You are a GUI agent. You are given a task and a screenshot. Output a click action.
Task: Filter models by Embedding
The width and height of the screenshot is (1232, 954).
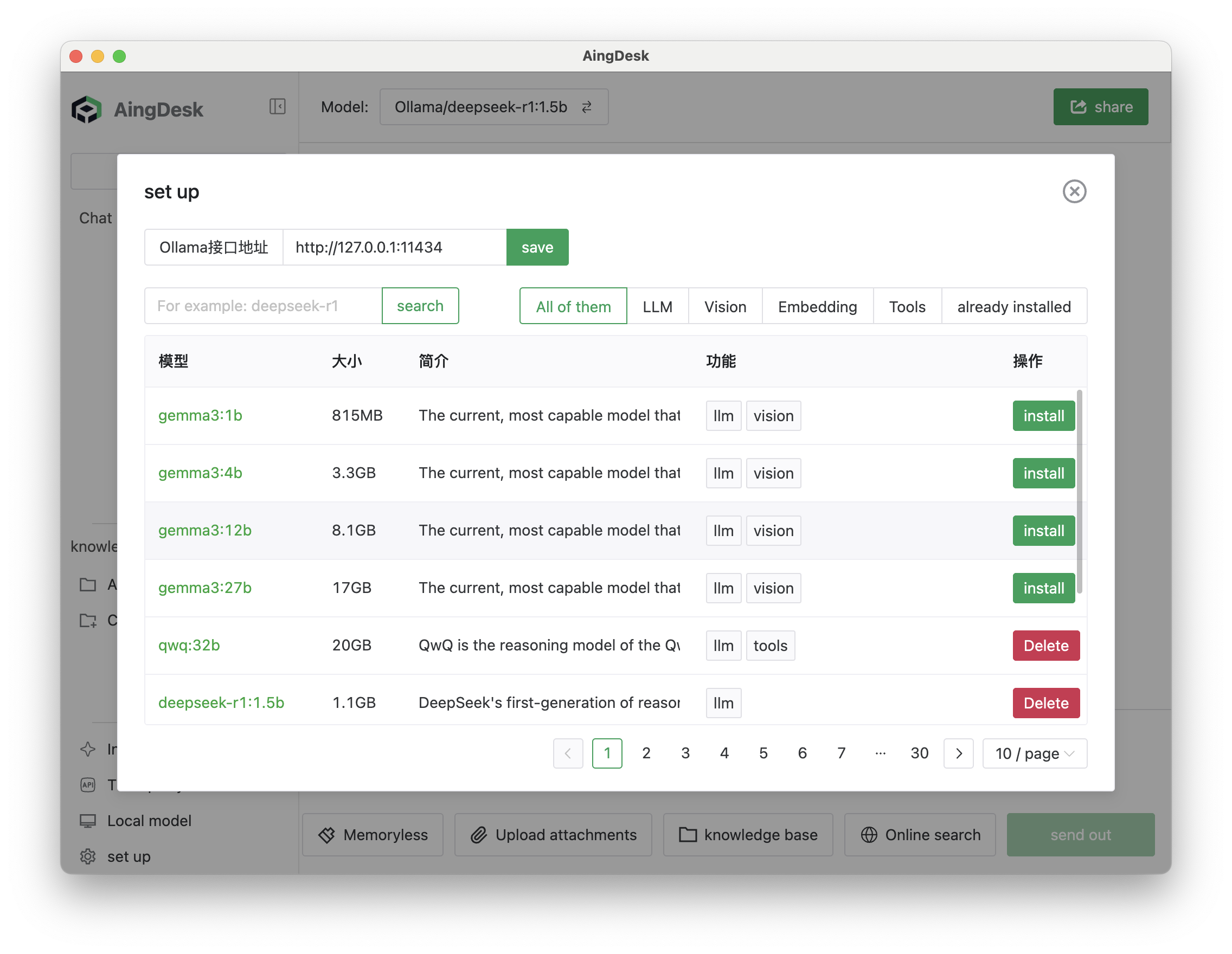point(817,306)
